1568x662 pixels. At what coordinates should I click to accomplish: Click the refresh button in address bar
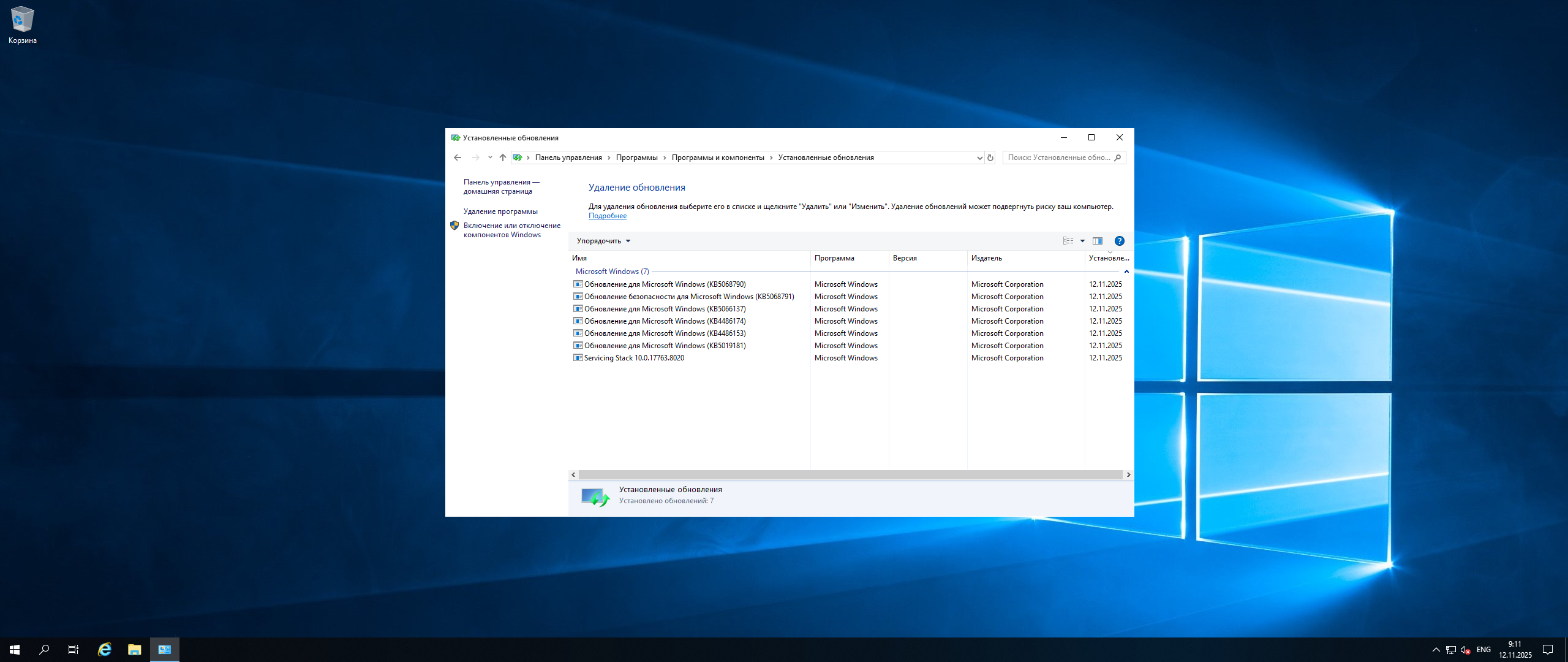coord(990,158)
